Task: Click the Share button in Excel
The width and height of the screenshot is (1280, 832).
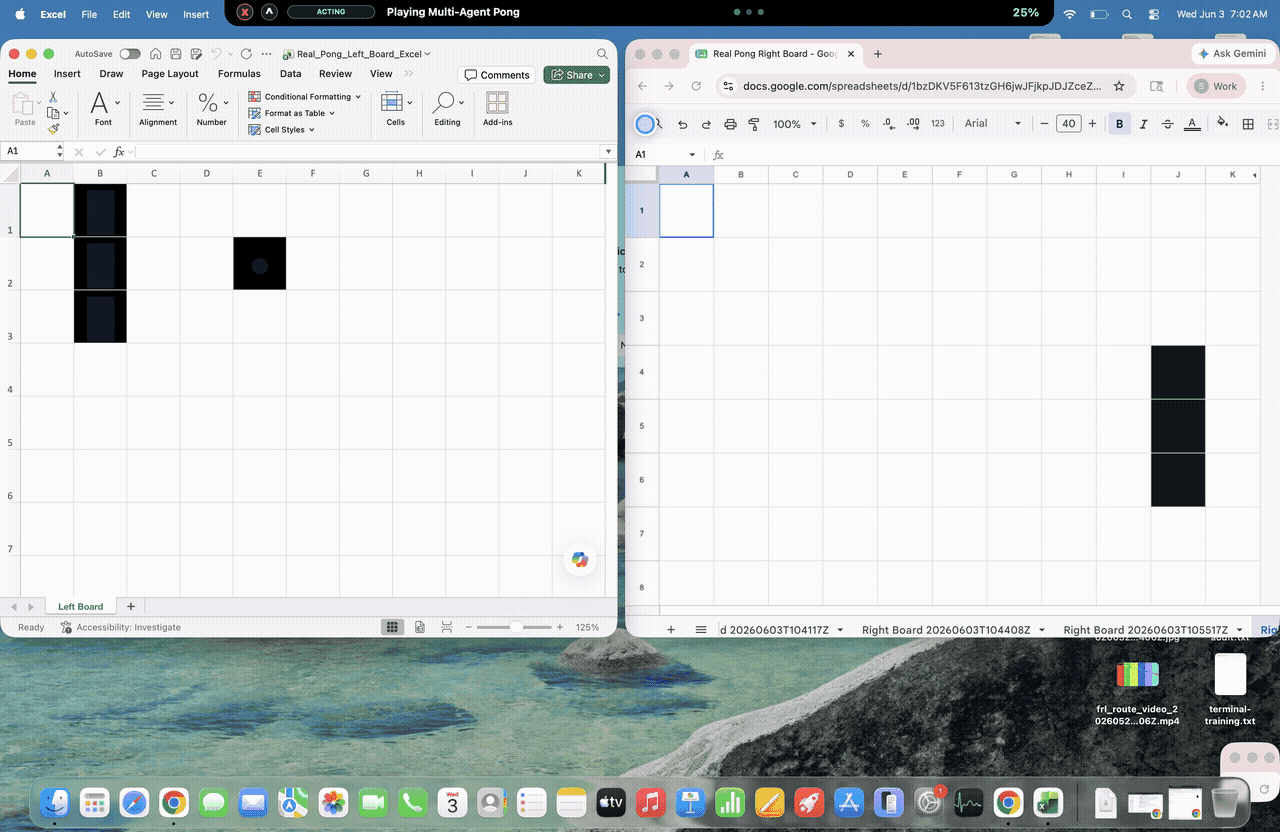Action: click(x=576, y=75)
